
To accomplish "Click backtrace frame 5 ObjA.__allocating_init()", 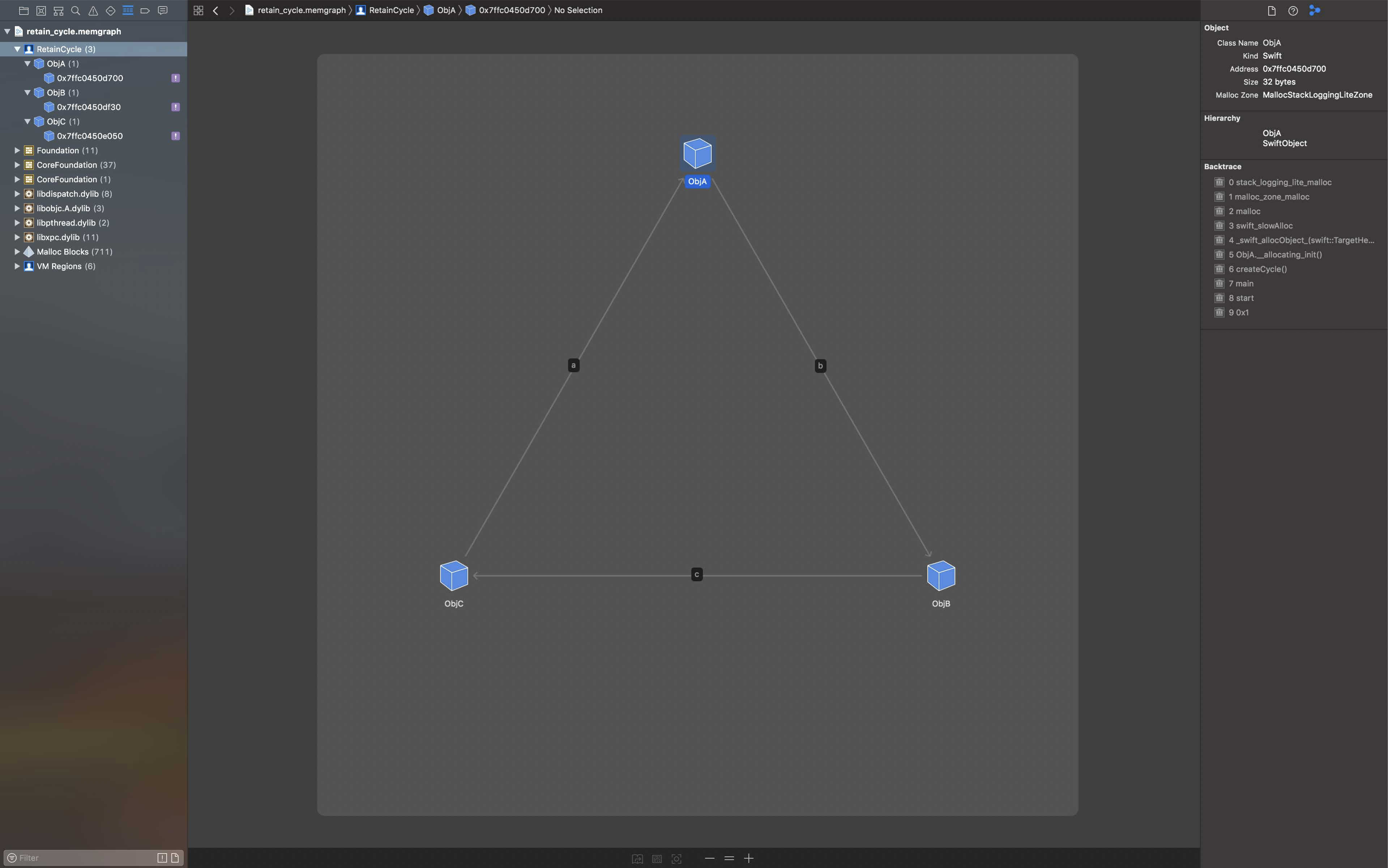I will [x=1275, y=255].
